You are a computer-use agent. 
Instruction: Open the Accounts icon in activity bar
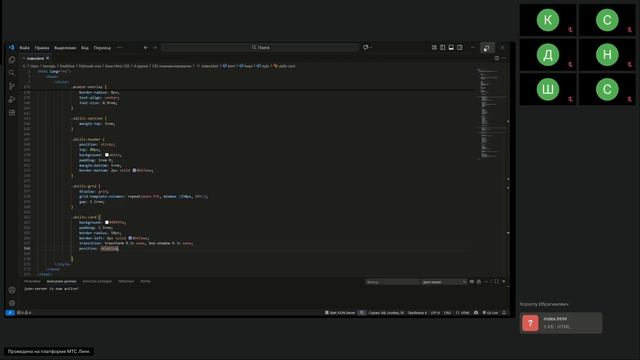[x=12, y=290]
